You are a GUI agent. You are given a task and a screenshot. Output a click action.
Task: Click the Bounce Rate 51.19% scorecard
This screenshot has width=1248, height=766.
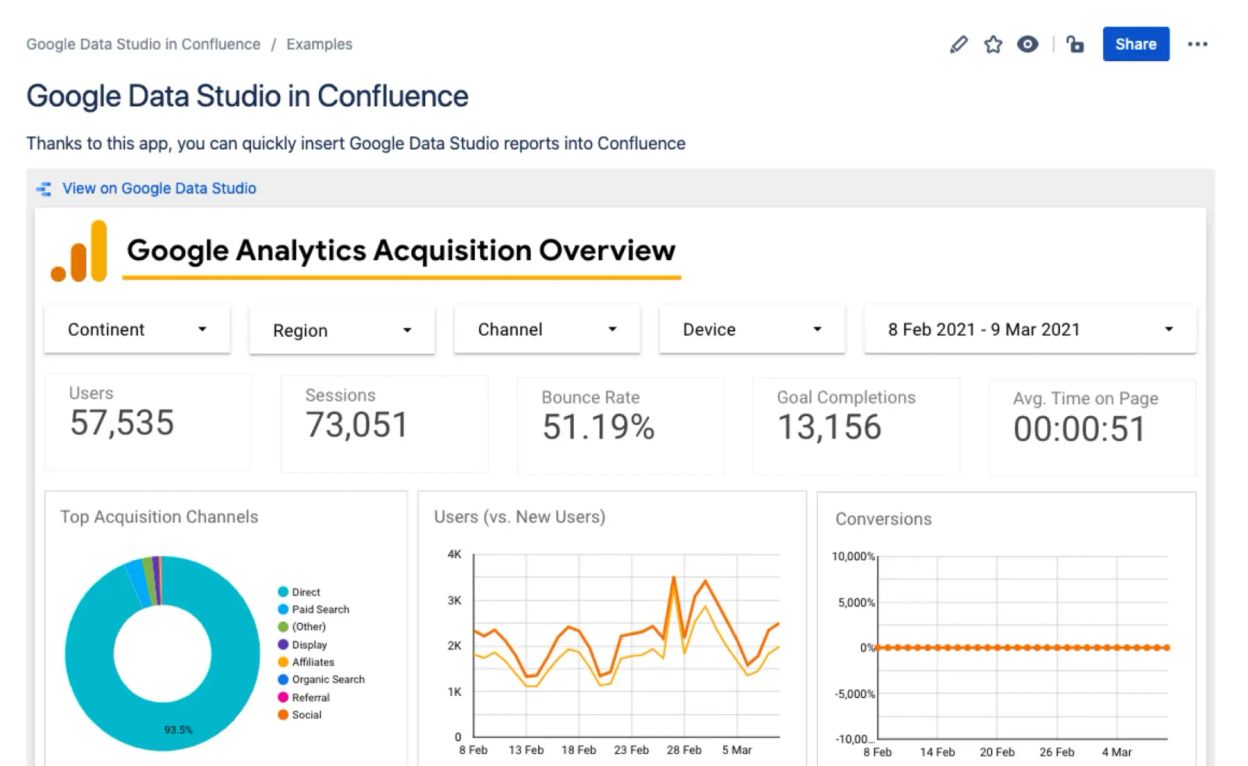621,426
